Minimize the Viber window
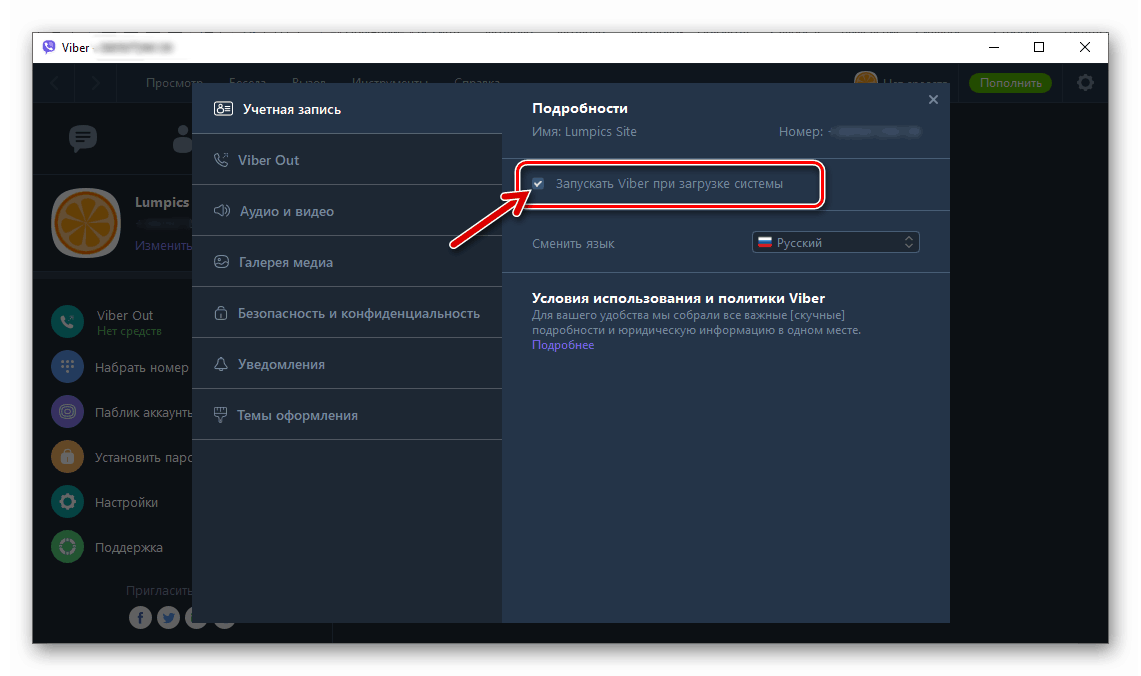Viewport: 1141px width, 676px height. (x=994, y=47)
